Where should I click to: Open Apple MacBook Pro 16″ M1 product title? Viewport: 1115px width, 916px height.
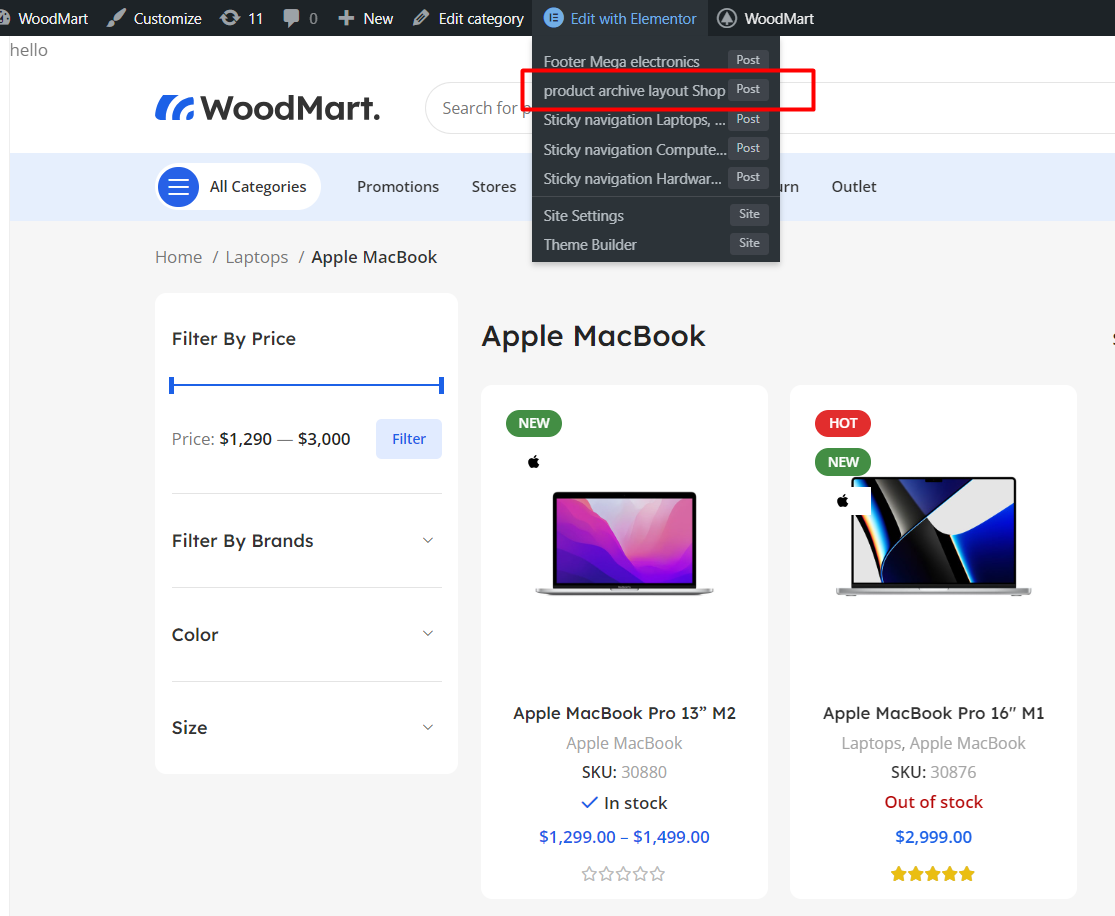[934, 713]
